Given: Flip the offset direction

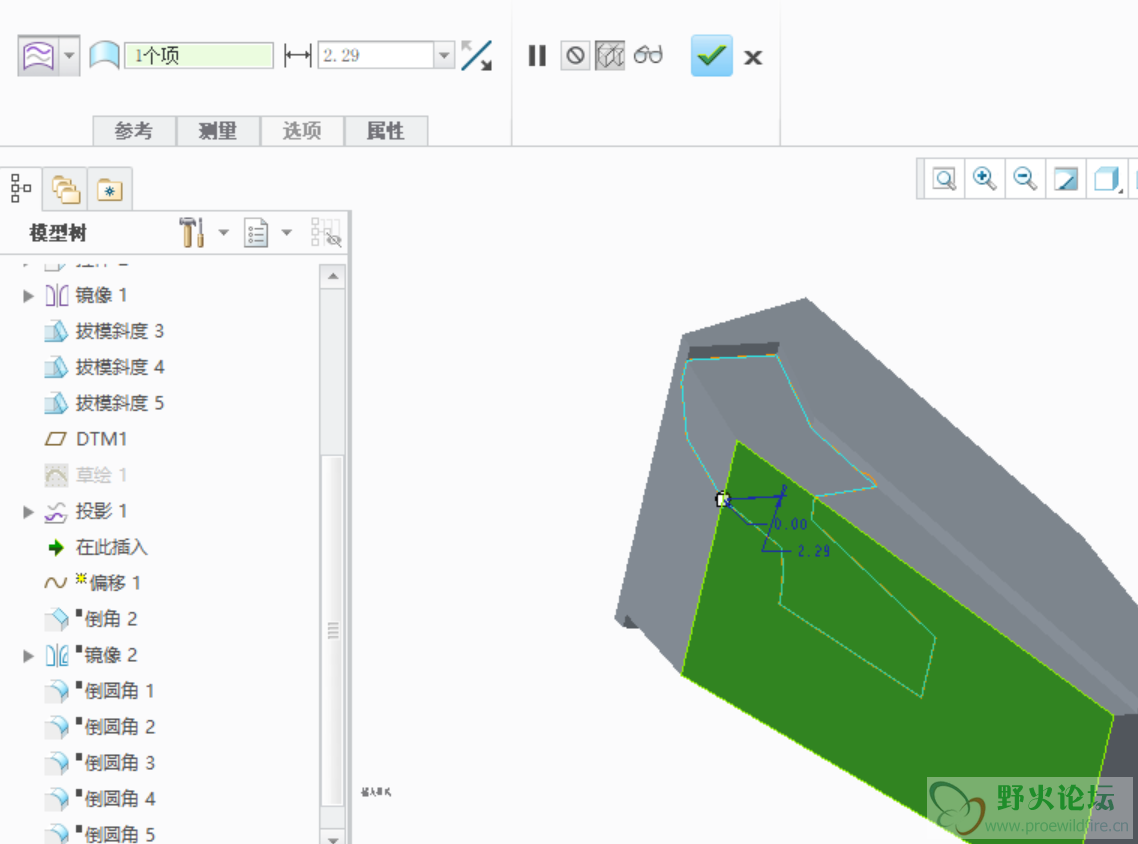Looking at the screenshot, I should coord(477,55).
